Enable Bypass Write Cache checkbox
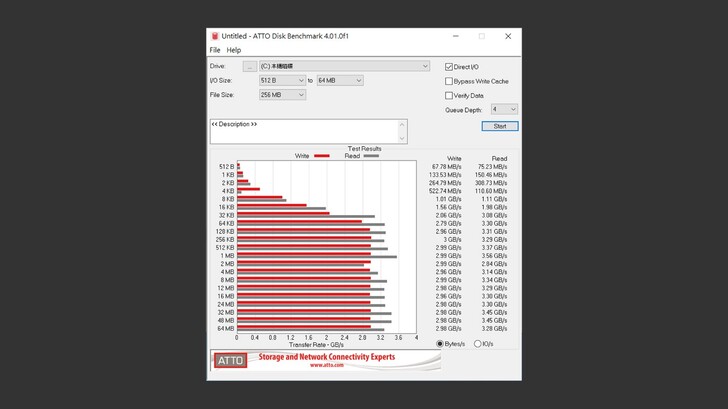 [x=448, y=81]
